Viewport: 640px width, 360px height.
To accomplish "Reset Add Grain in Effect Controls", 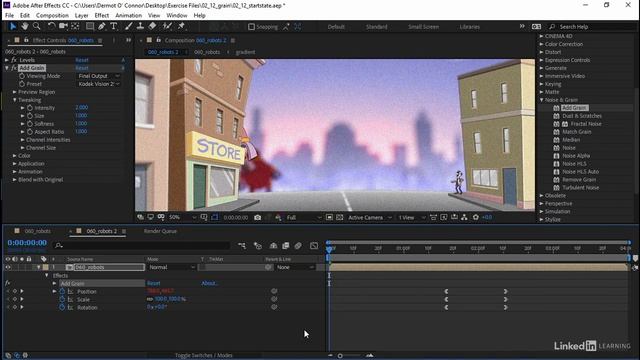I will pyautogui.click(x=82, y=68).
